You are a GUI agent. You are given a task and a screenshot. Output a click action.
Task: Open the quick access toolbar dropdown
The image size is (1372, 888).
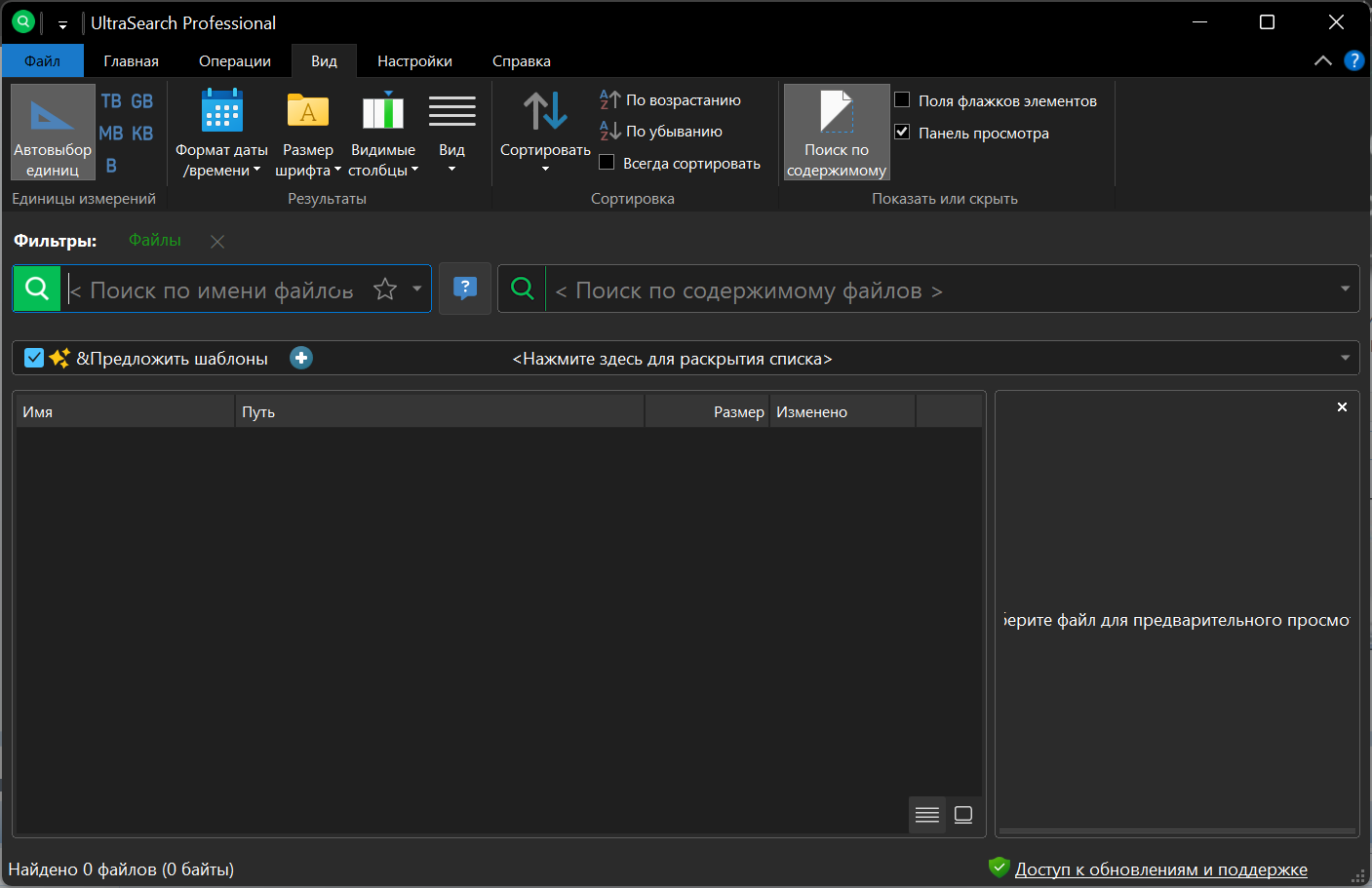(62, 24)
